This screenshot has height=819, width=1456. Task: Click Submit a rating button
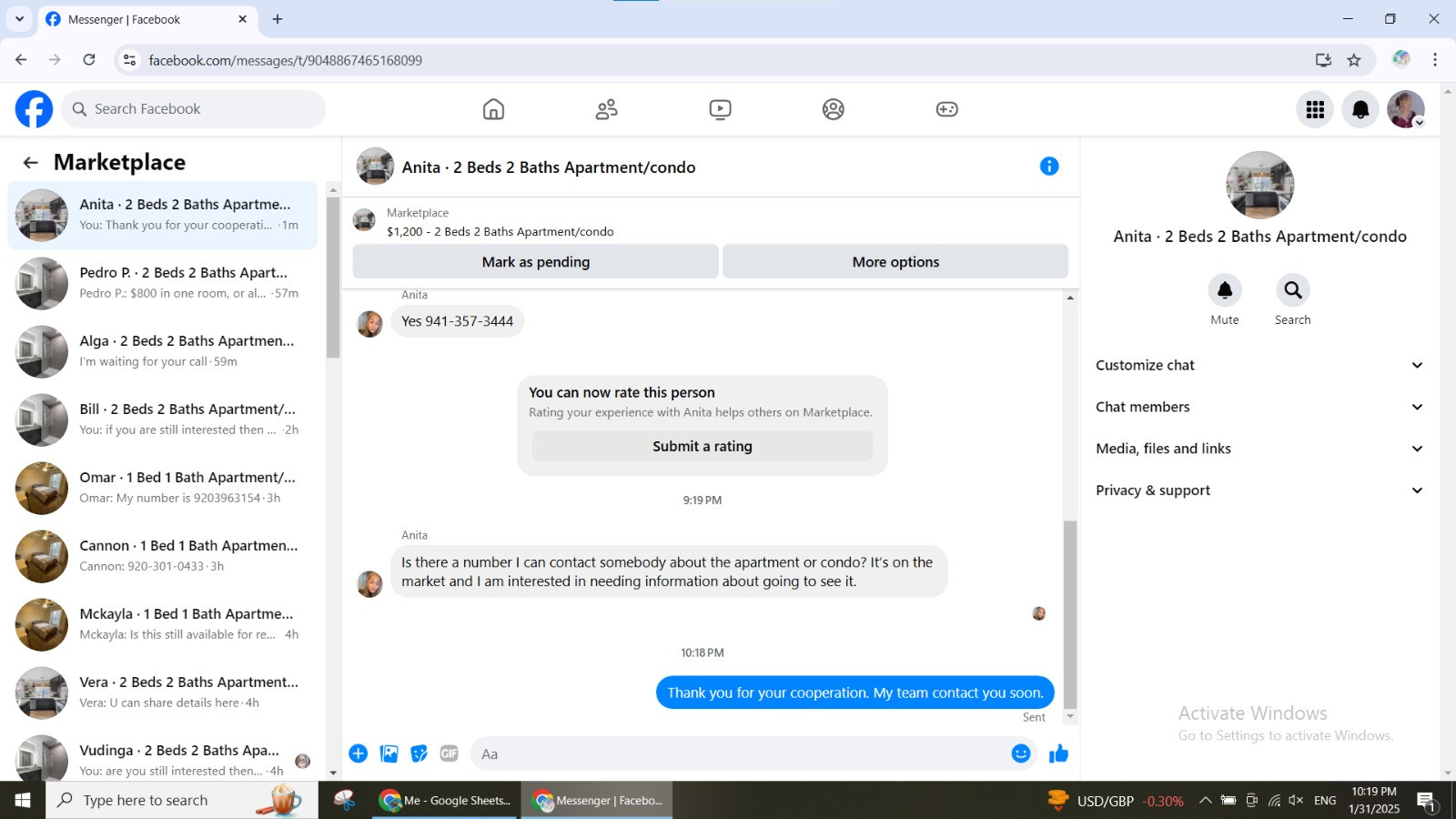tap(703, 446)
